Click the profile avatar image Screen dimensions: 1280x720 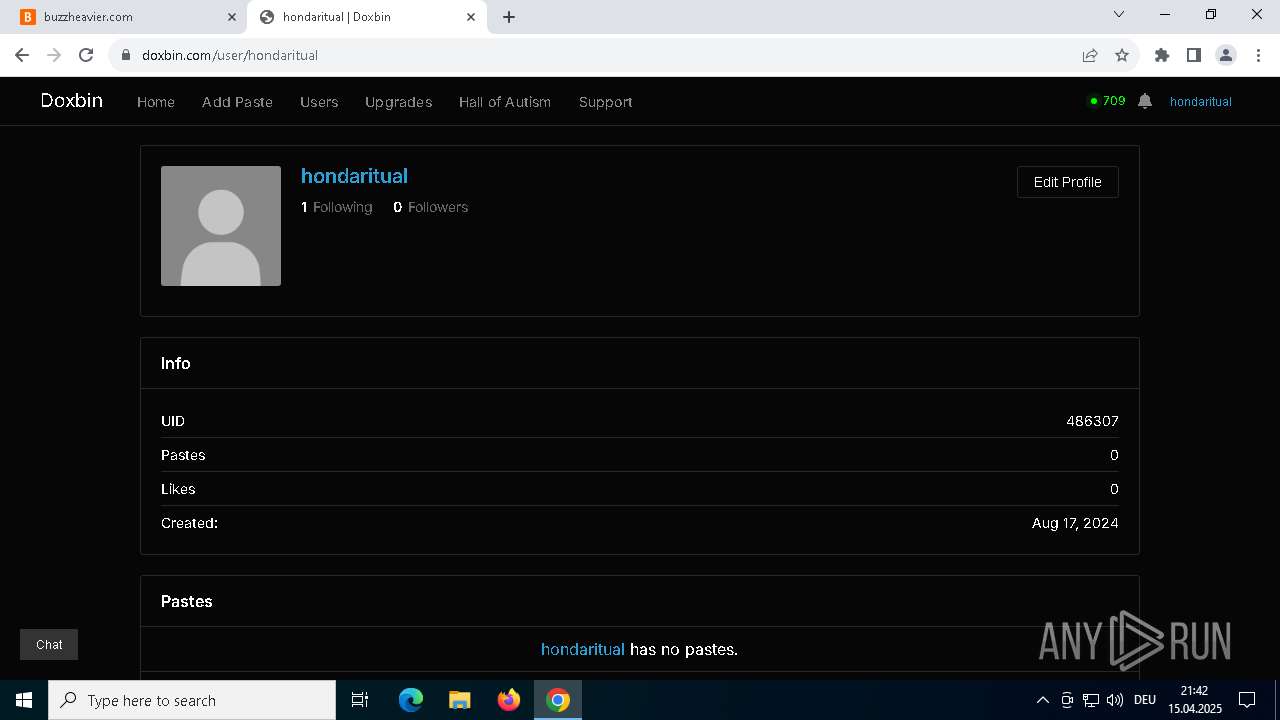point(221,226)
